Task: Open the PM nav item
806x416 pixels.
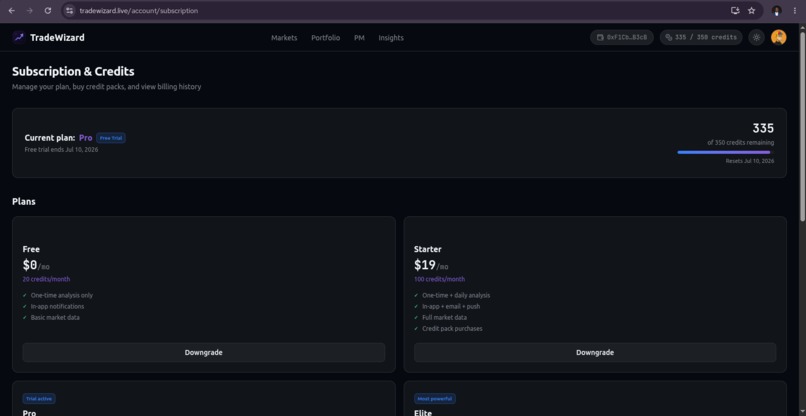Action: point(359,38)
